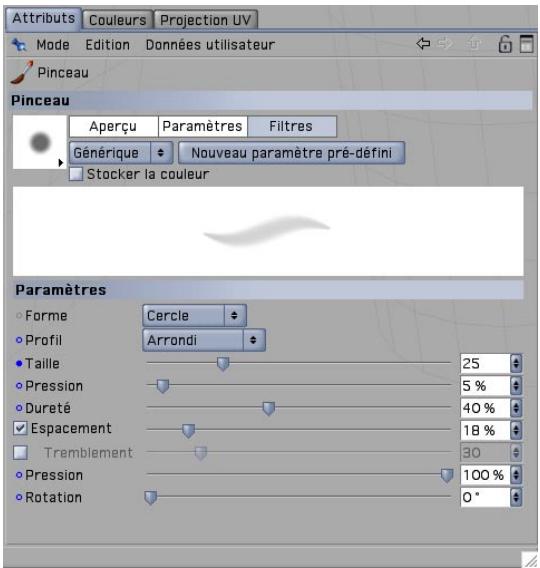Open the Projection UV tab

pyautogui.click(x=205, y=20)
